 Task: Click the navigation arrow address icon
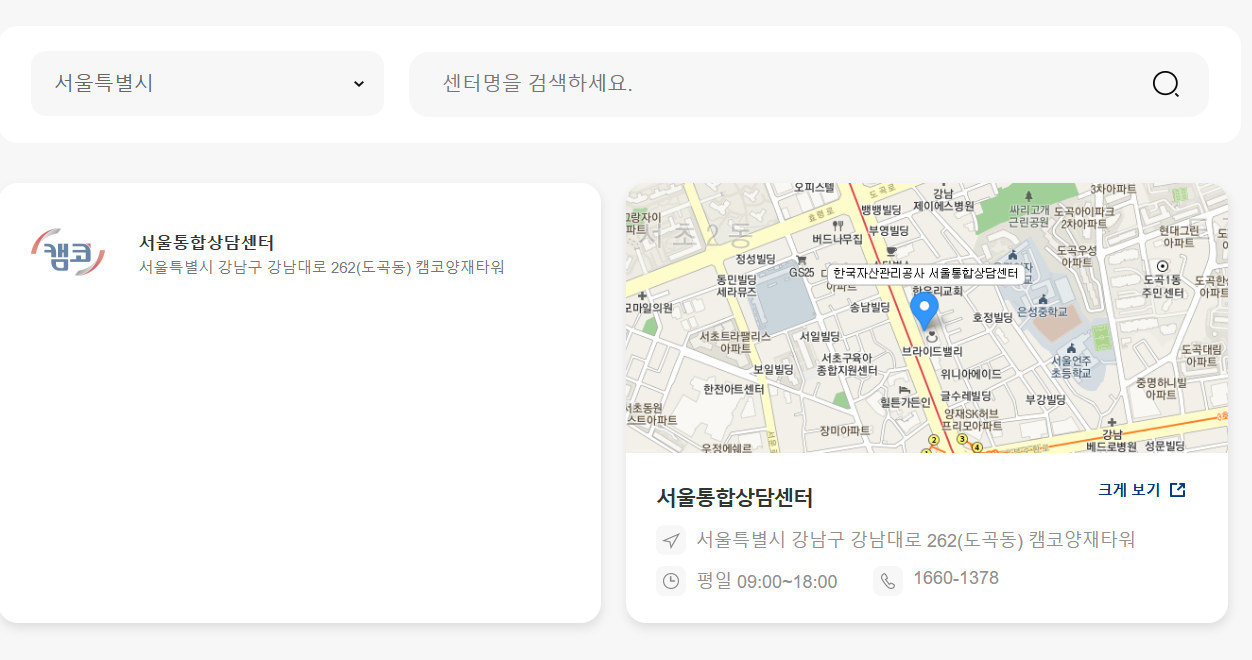tap(671, 540)
